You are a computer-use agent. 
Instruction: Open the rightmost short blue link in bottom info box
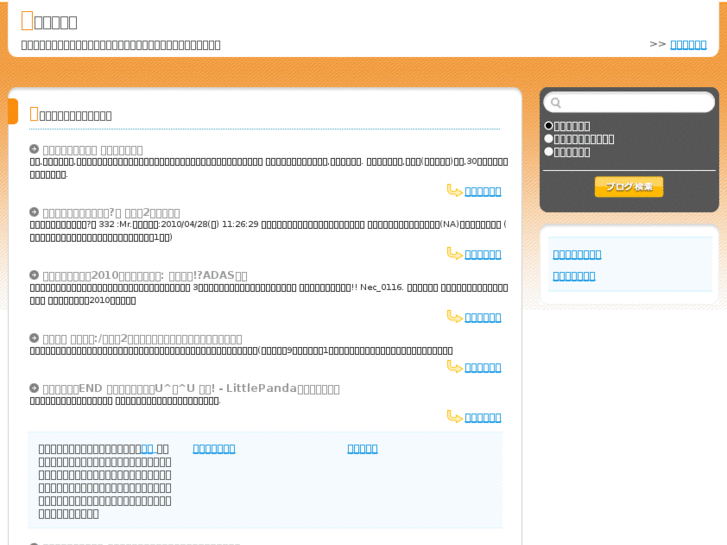pos(363,449)
